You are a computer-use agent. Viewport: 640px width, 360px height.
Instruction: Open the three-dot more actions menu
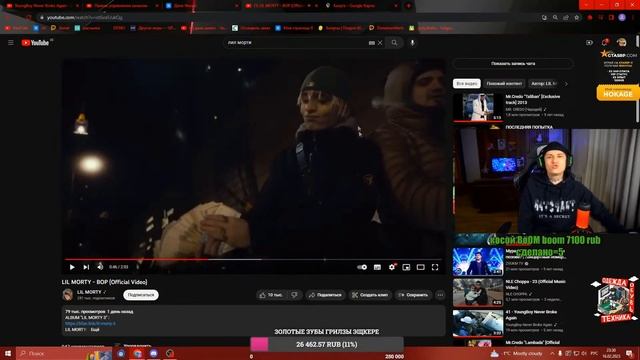pyautogui.click(x=440, y=295)
